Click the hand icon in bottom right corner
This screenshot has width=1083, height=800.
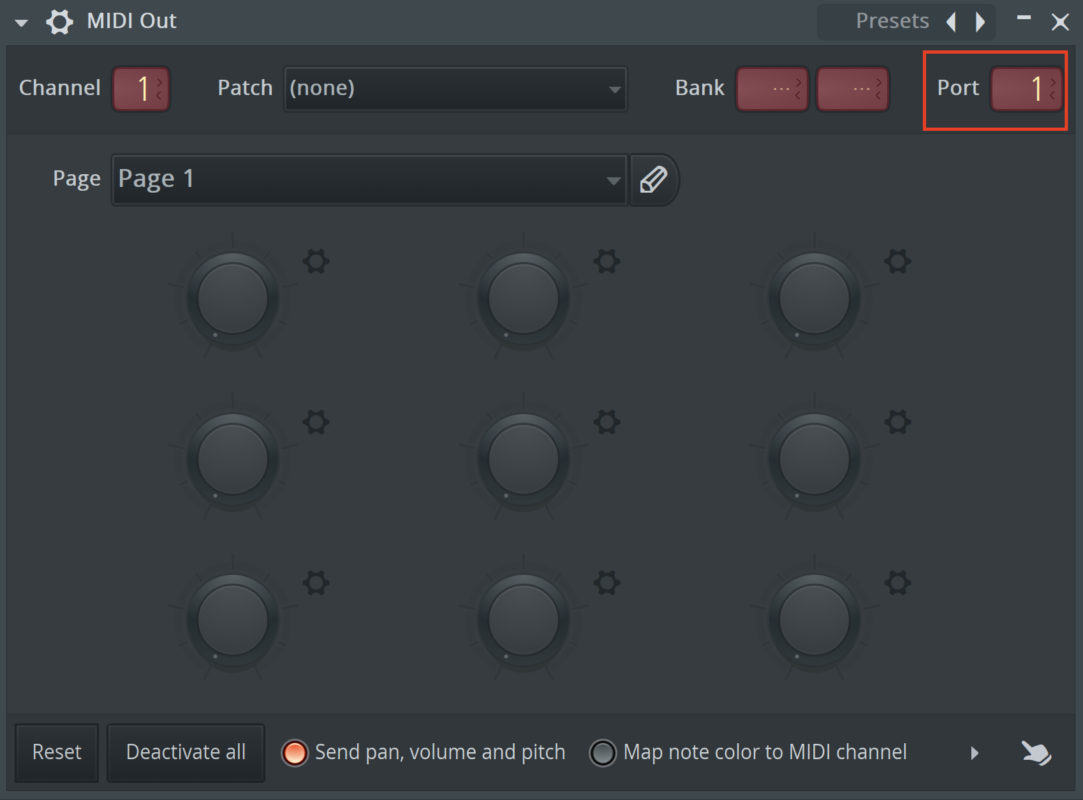[1036, 753]
